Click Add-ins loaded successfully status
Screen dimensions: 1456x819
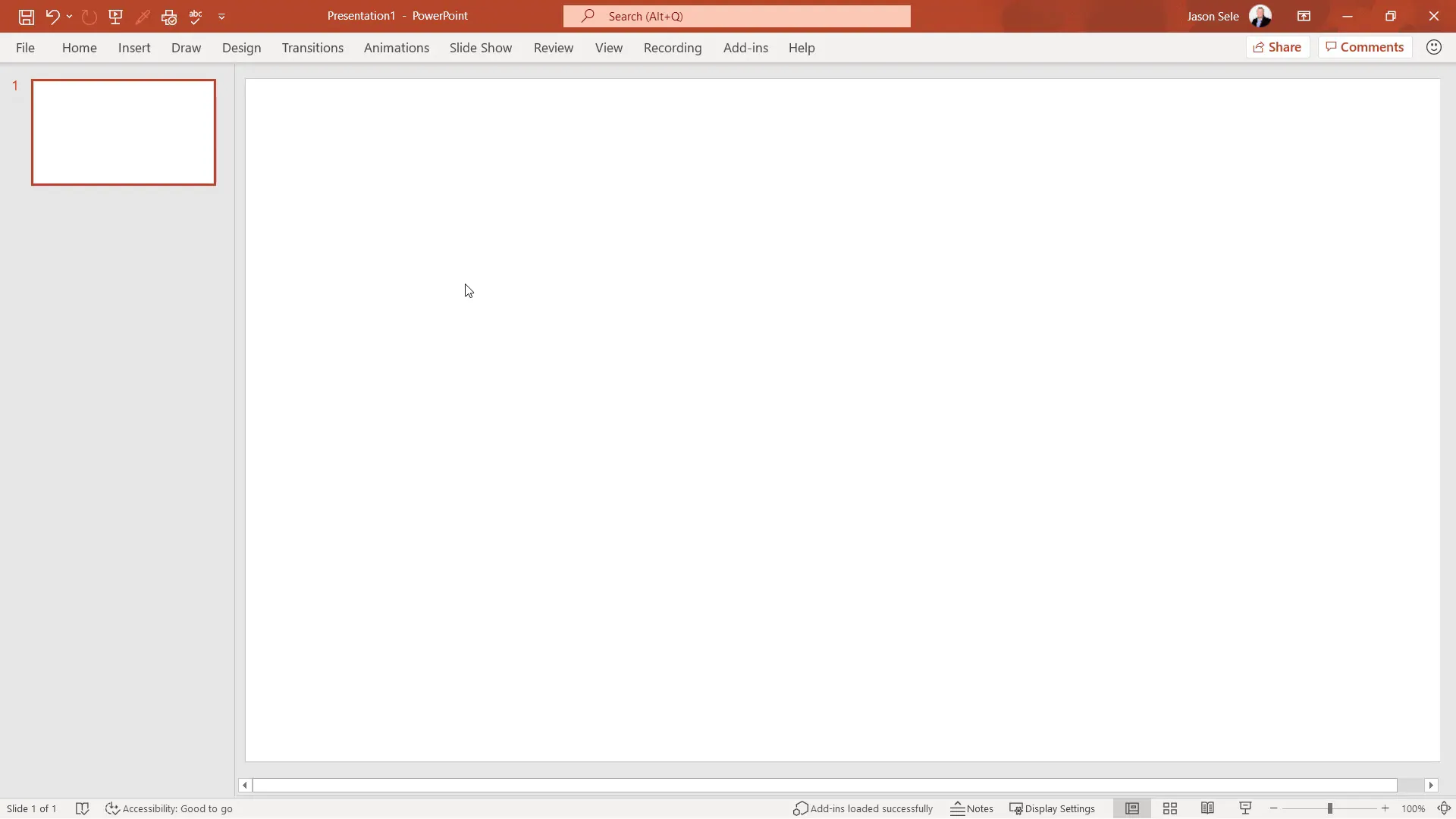[863, 809]
